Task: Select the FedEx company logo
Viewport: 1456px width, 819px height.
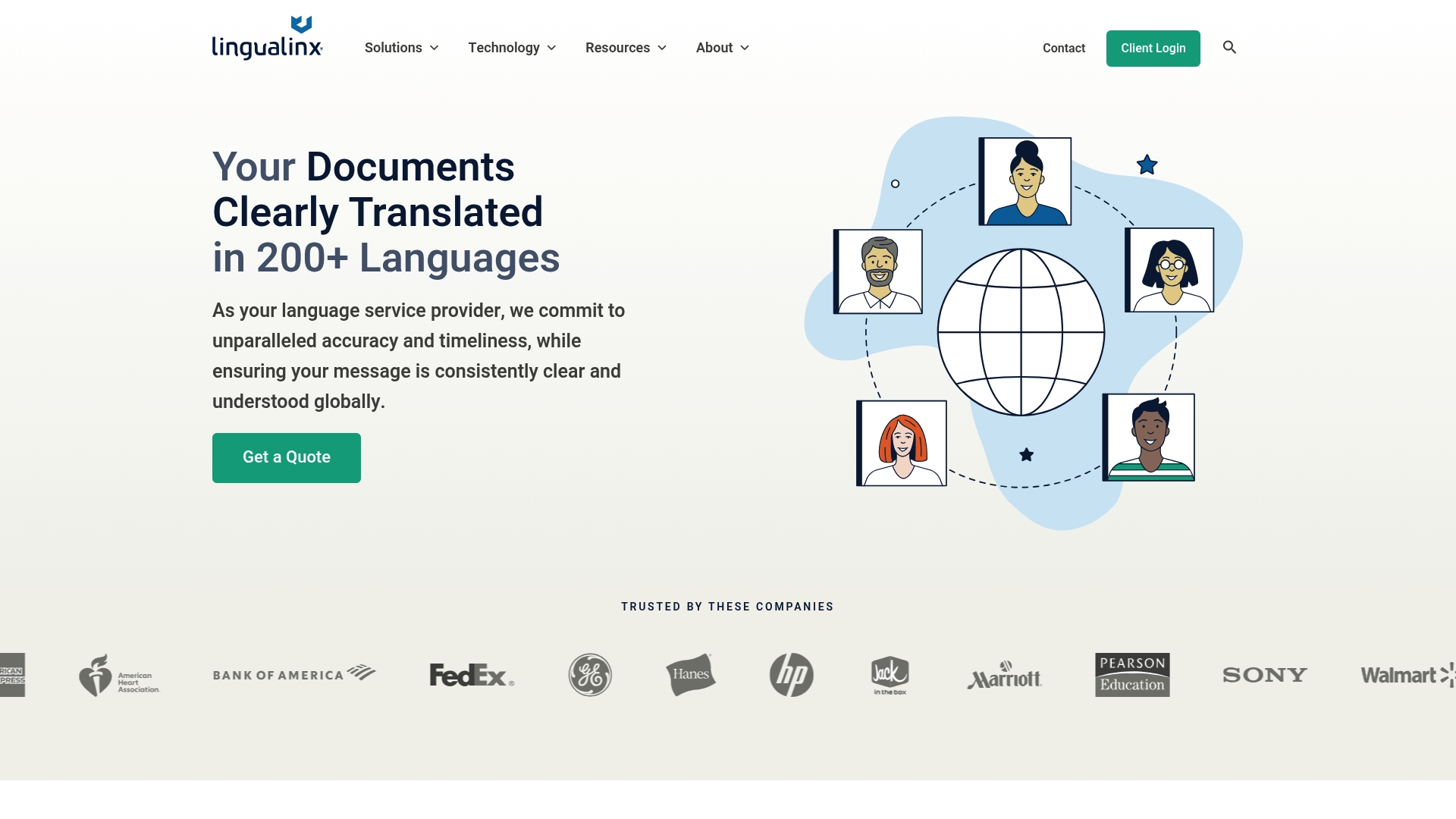Action: (x=471, y=674)
